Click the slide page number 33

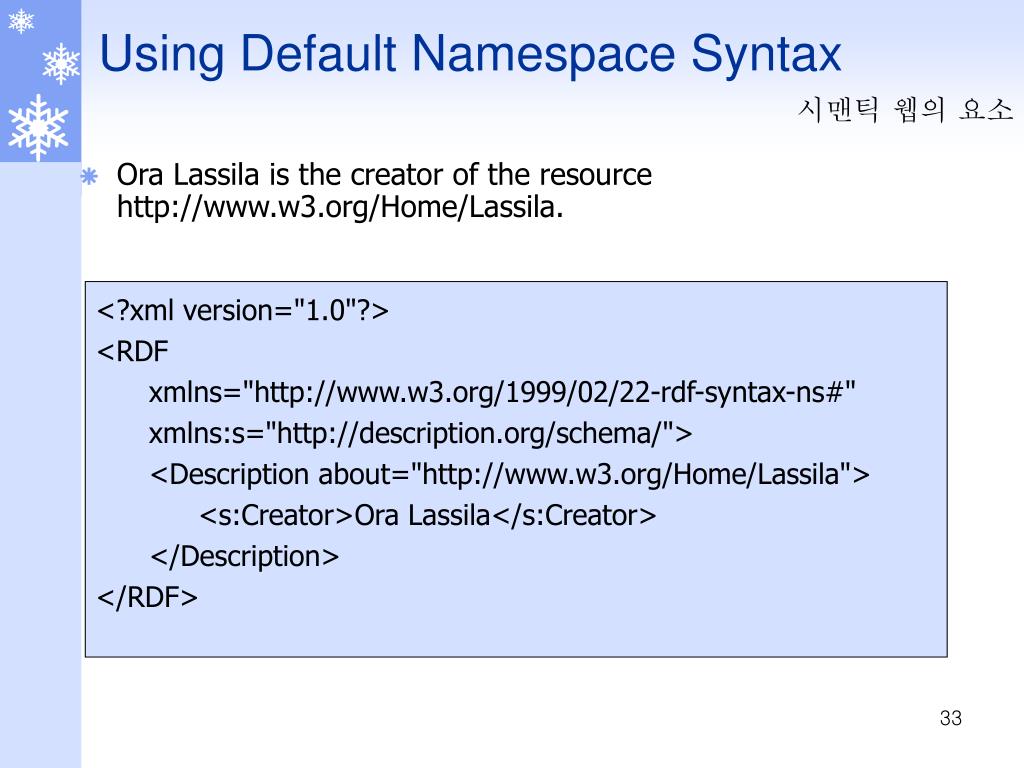(951, 718)
